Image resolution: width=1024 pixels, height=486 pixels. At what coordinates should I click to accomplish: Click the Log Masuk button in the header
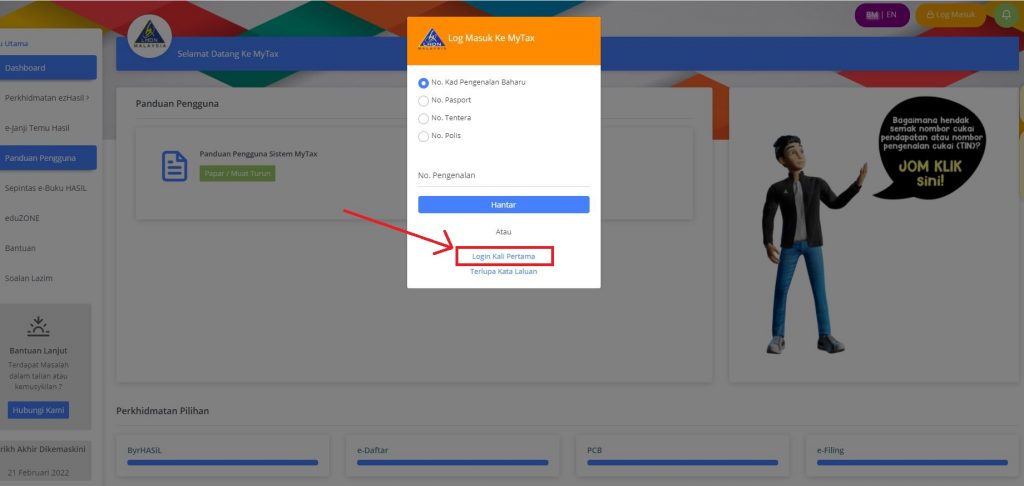point(950,15)
